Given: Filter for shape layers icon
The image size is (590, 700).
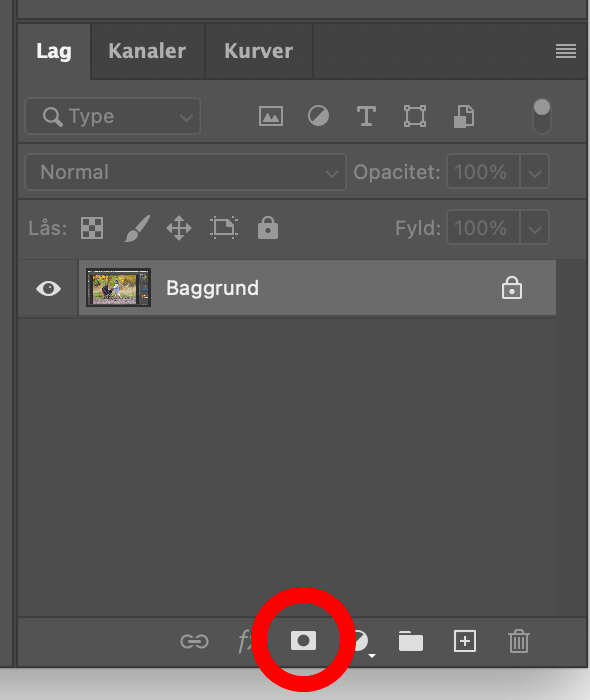Looking at the screenshot, I should 415,117.
